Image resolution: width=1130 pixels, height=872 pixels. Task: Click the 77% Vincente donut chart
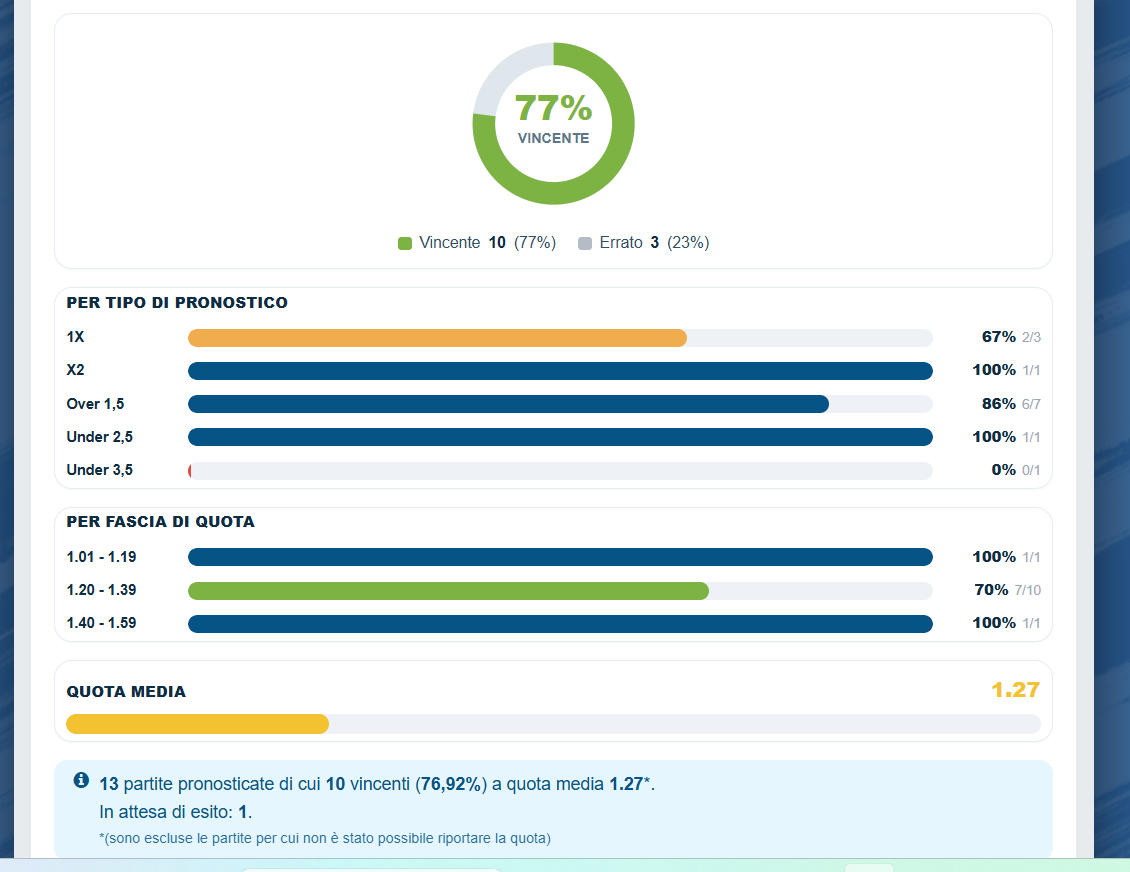pos(553,123)
